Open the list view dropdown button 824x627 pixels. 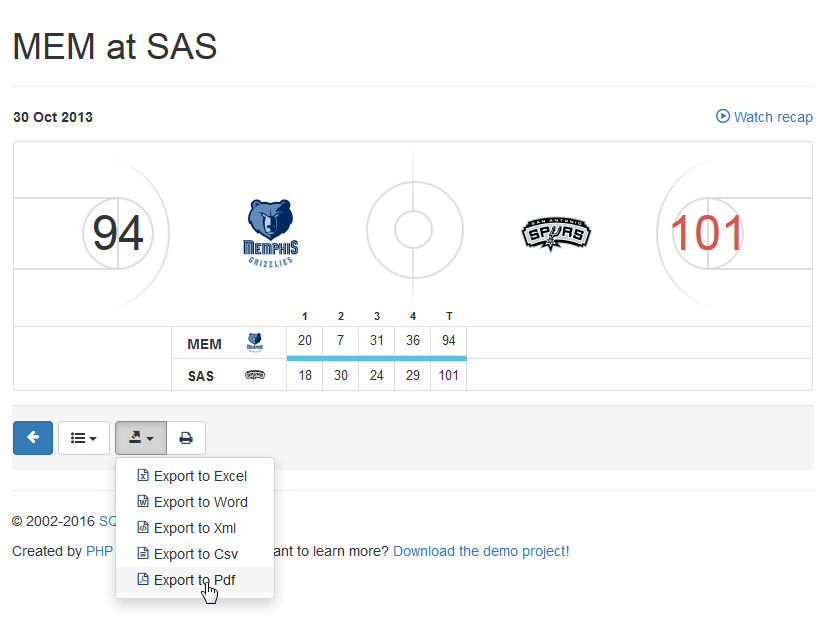point(84,438)
